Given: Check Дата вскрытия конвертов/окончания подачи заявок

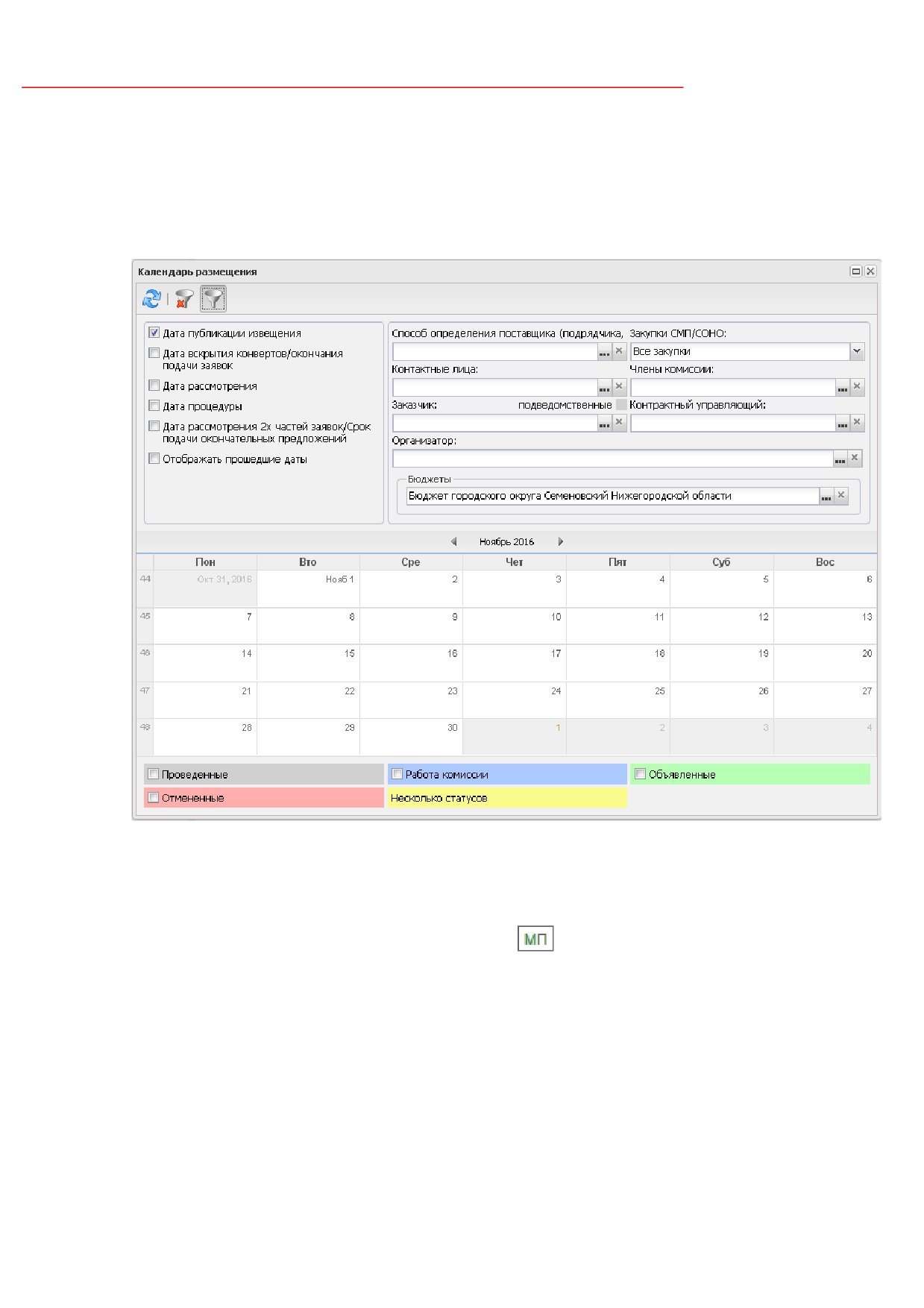Looking at the screenshot, I should (154, 353).
